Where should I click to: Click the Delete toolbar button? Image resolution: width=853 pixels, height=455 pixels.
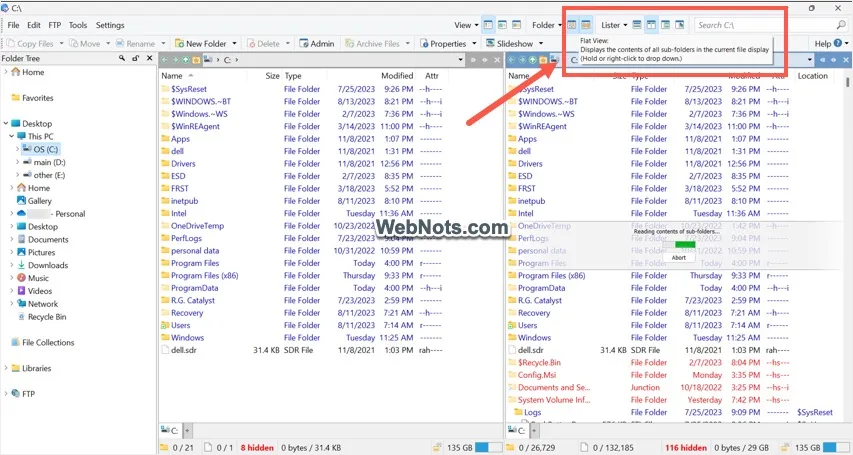pyautogui.click(x=263, y=44)
